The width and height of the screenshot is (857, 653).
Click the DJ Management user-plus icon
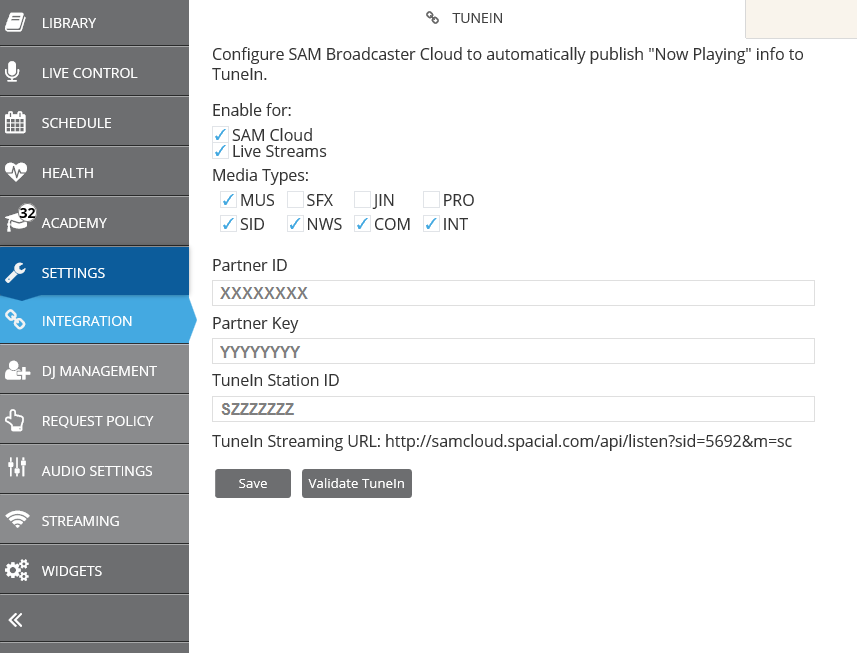tap(17, 370)
